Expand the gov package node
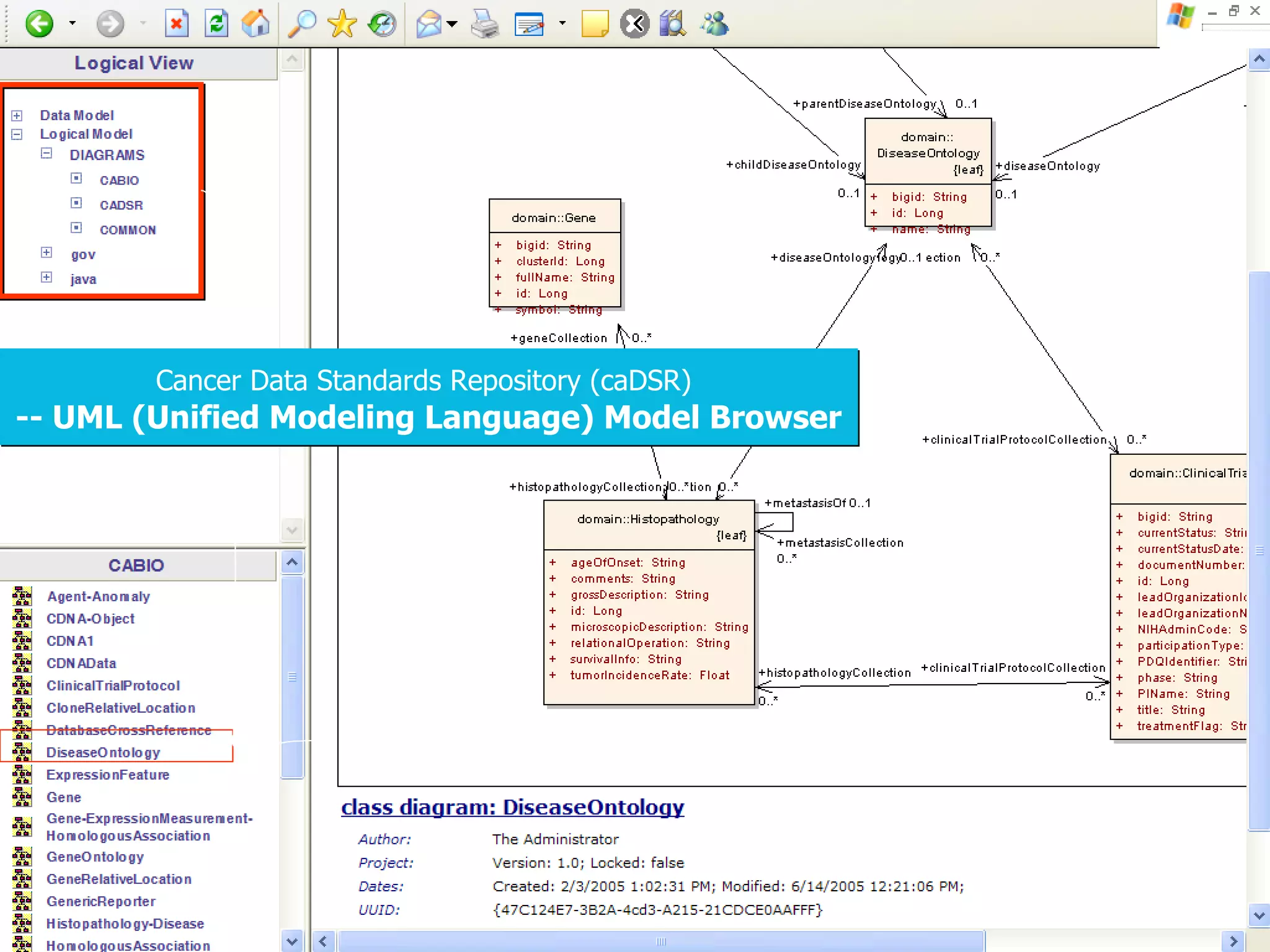Screen dimensions: 1270x952 [47, 252]
